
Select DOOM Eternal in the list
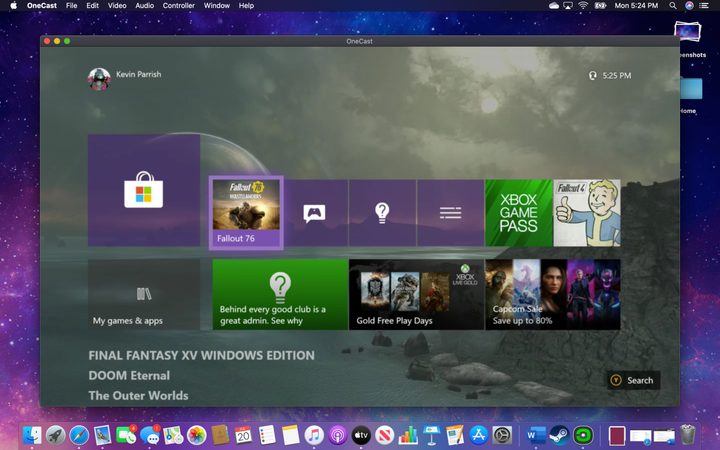click(x=129, y=376)
